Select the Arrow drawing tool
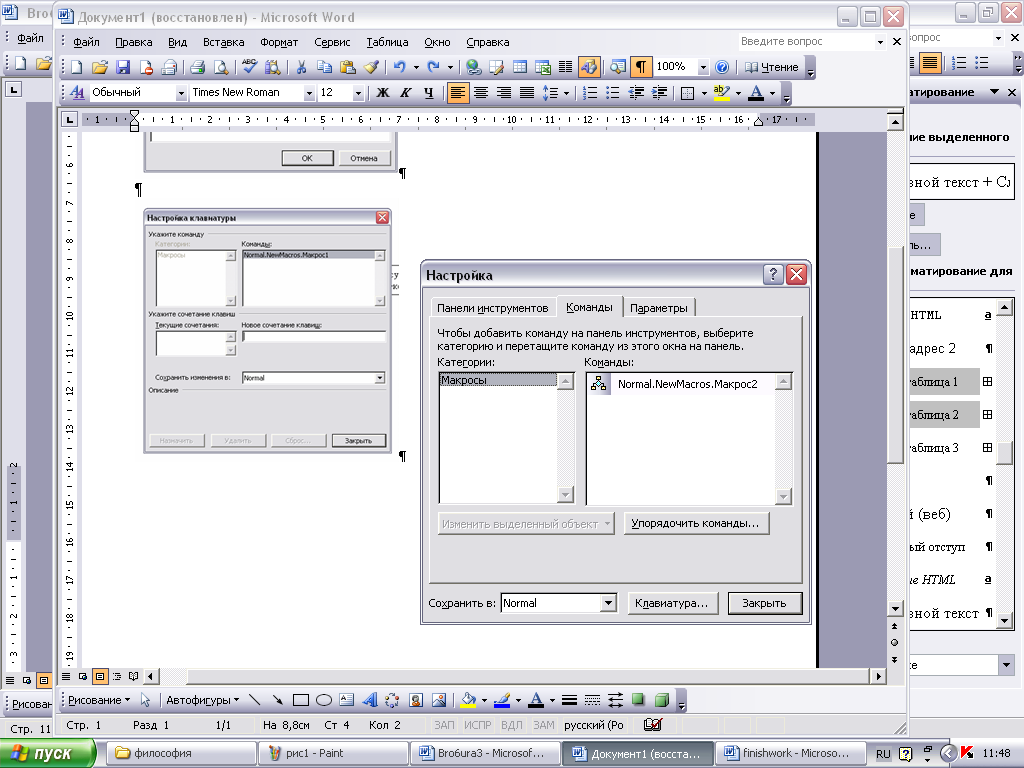Viewport: 1024px width, 768px height. click(x=278, y=700)
